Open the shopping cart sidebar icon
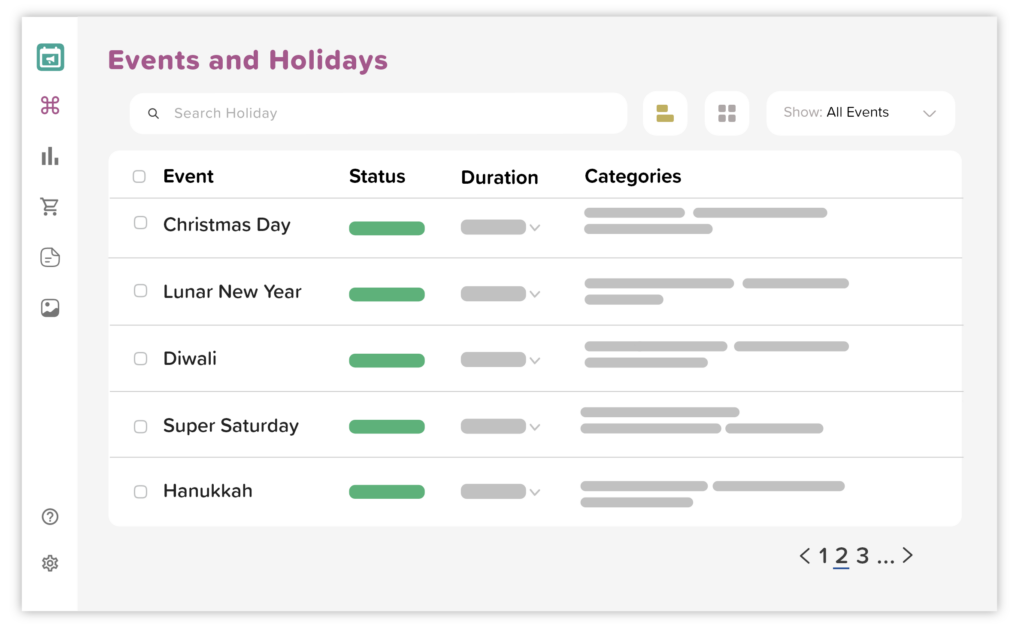The image size is (1024, 637). [x=50, y=206]
